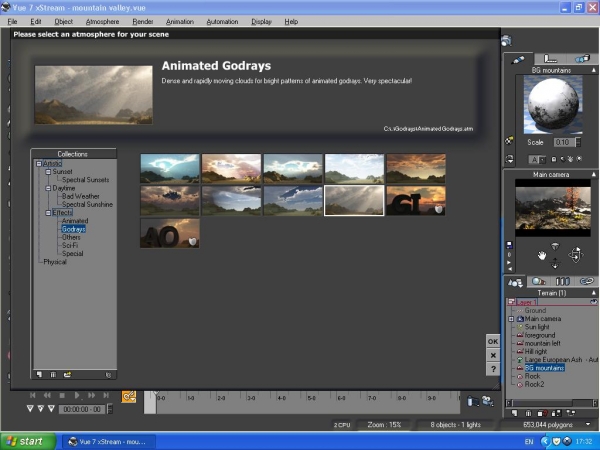Collapse the Effects collection node
600x450 pixels.
tap(48, 213)
